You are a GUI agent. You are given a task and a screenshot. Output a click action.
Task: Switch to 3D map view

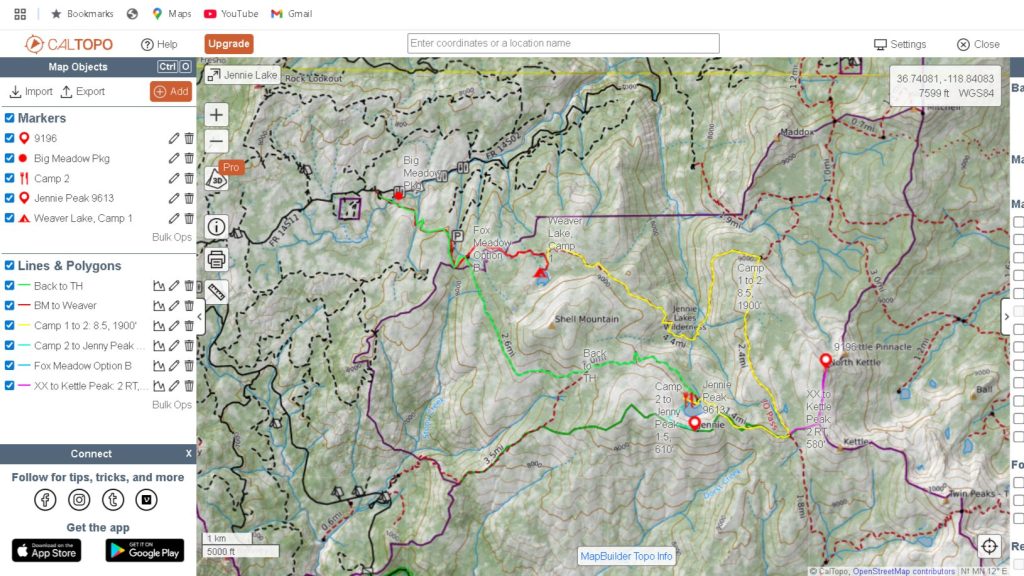click(x=216, y=180)
